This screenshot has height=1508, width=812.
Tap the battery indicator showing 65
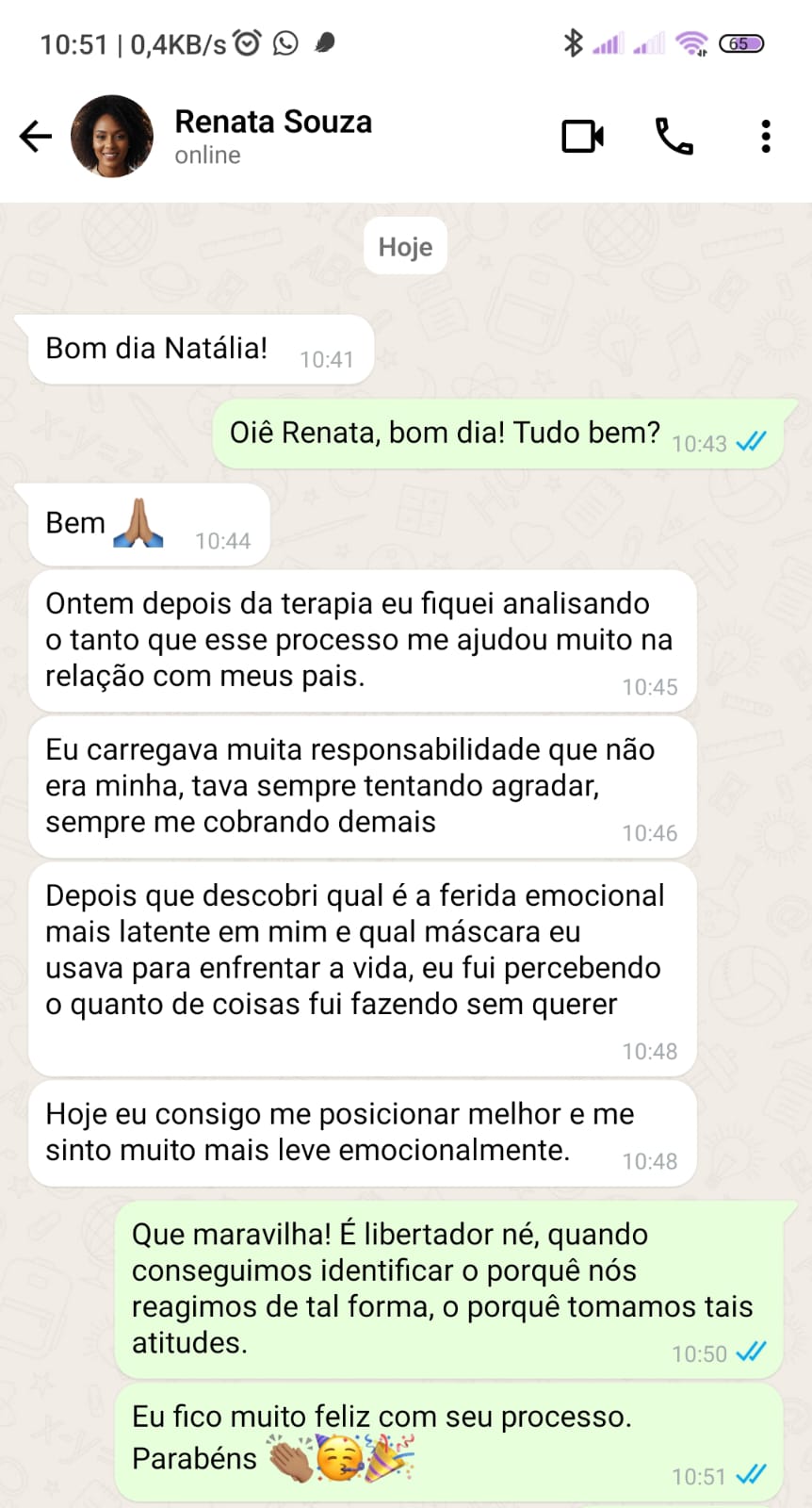tap(741, 43)
